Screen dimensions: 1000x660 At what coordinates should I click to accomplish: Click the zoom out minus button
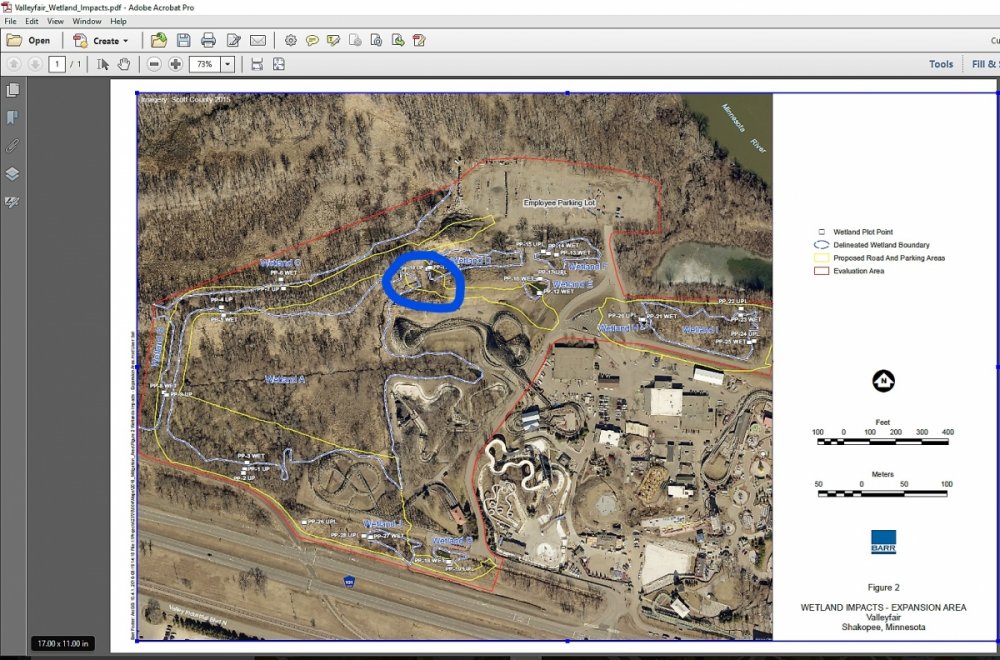coord(154,64)
